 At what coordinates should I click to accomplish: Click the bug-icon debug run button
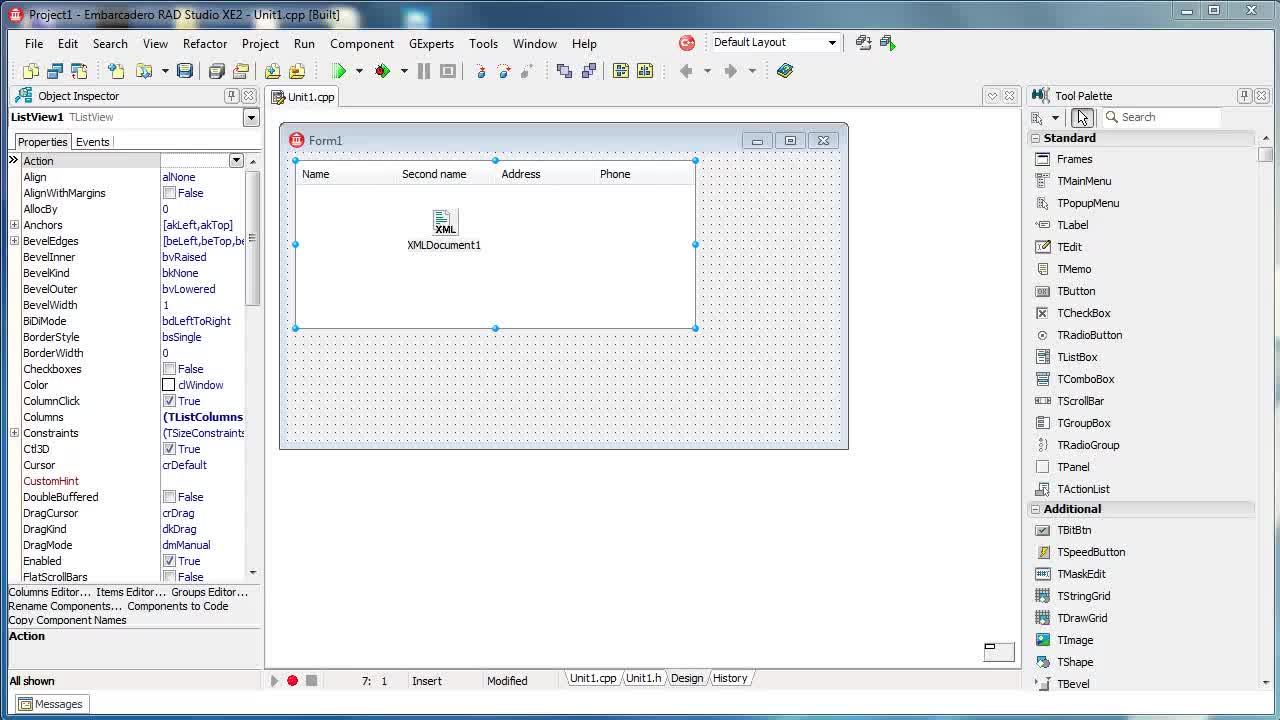coord(382,71)
